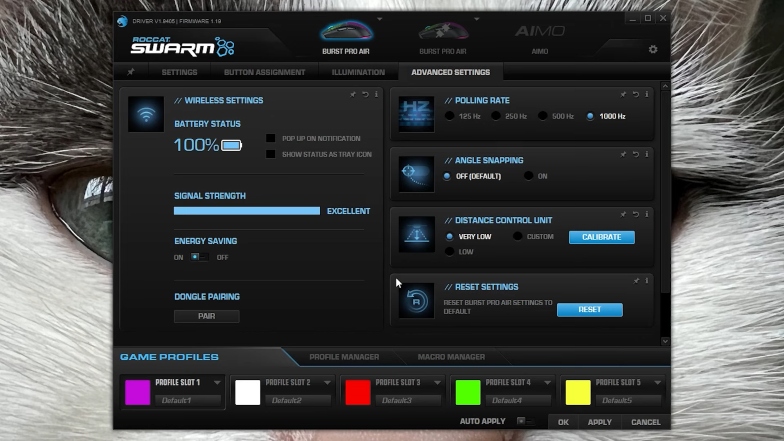This screenshot has width=784, height=441.
Task: Select the dimmed second Burst Pro Air device
Action: pos(443,31)
